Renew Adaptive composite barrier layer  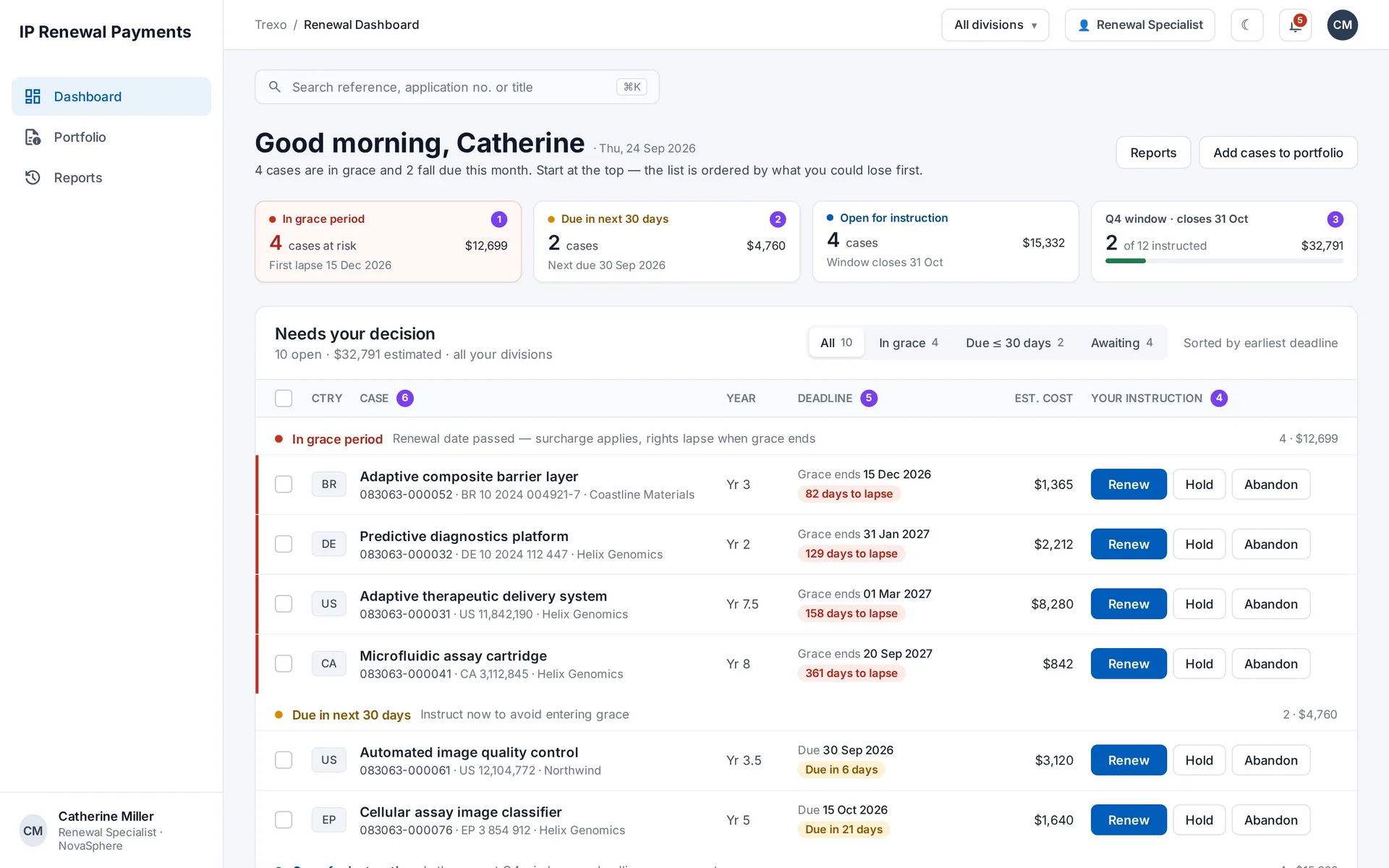point(1128,484)
